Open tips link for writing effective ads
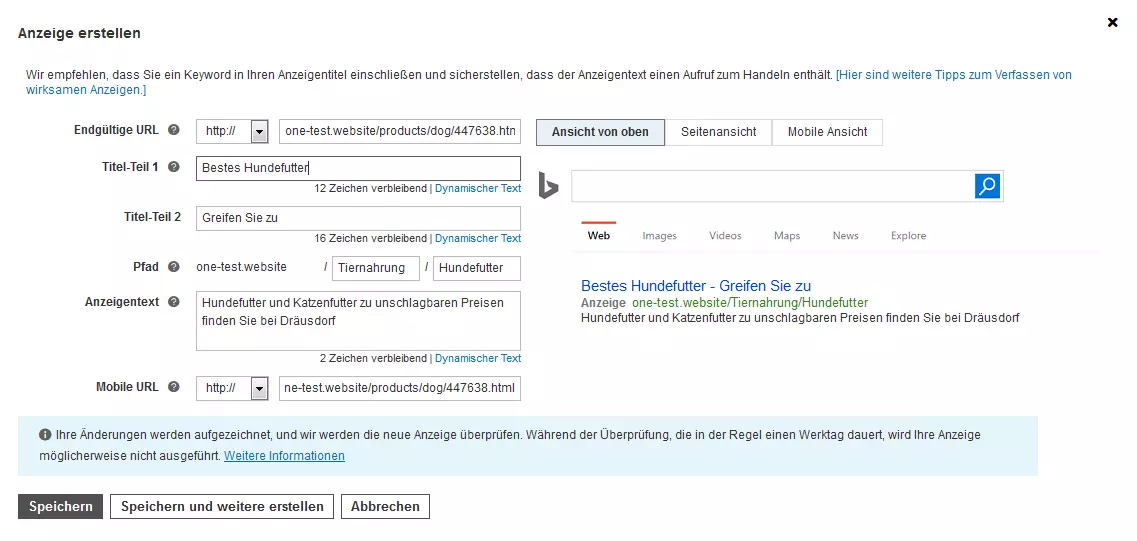 (x=548, y=82)
